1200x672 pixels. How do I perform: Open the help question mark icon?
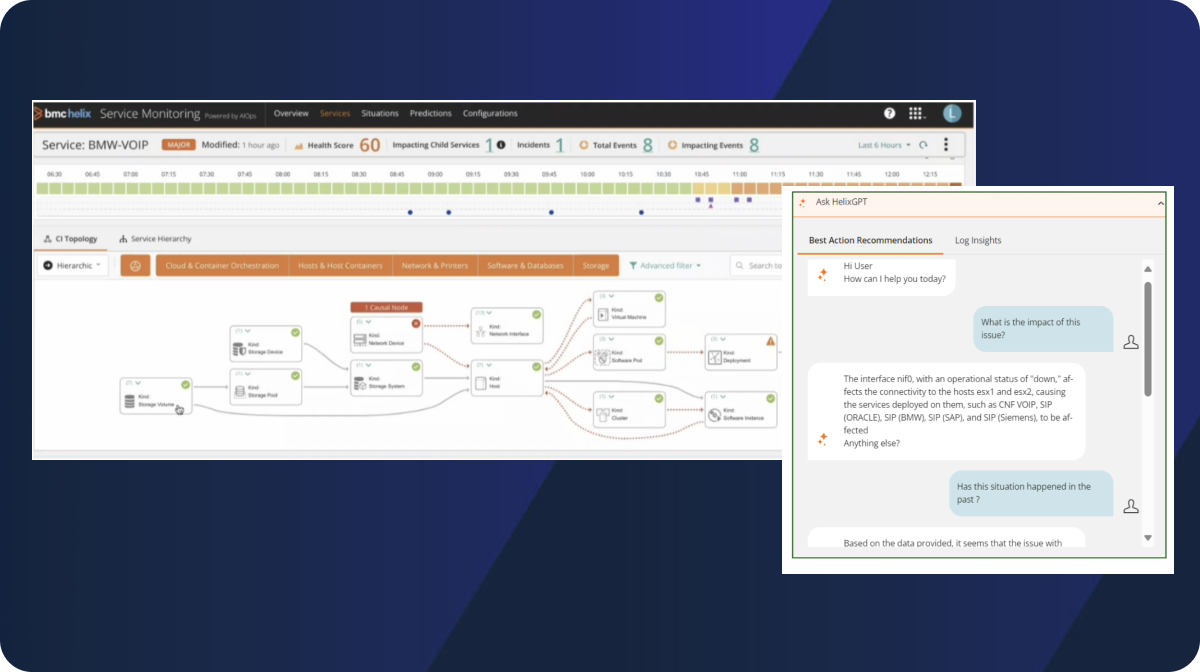tap(889, 114)
